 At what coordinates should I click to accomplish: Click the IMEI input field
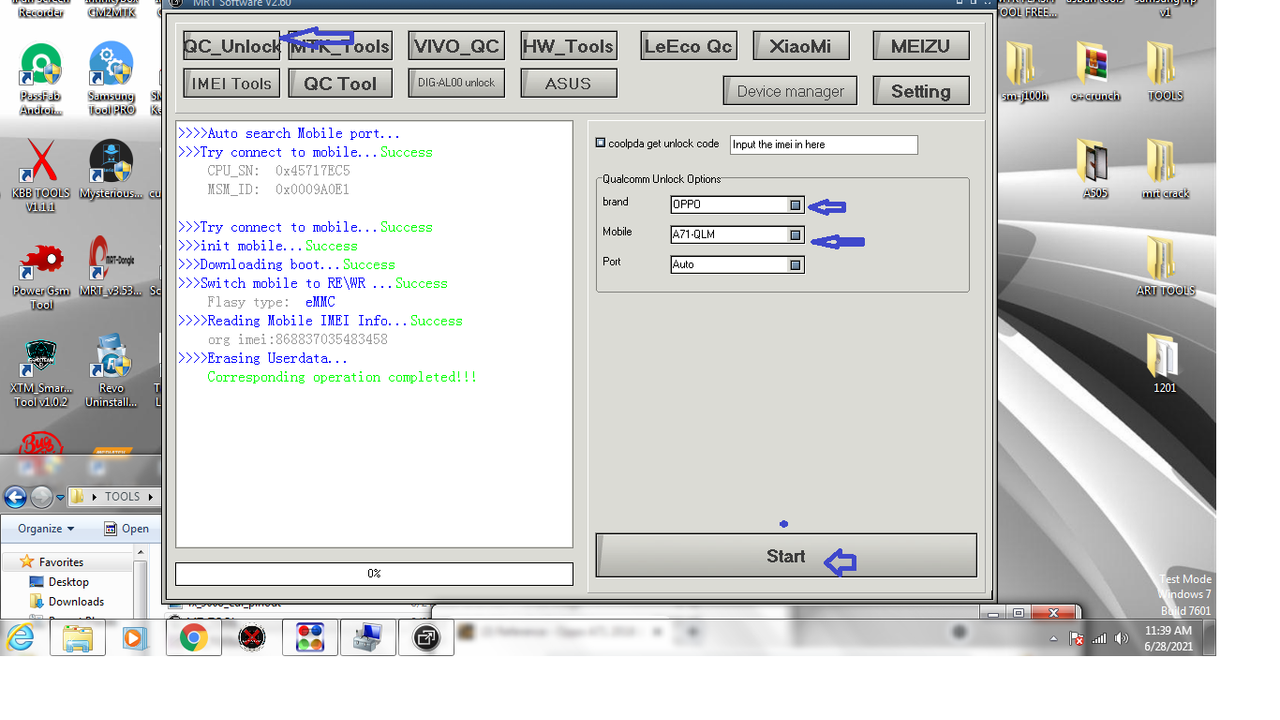coord(824,145)
